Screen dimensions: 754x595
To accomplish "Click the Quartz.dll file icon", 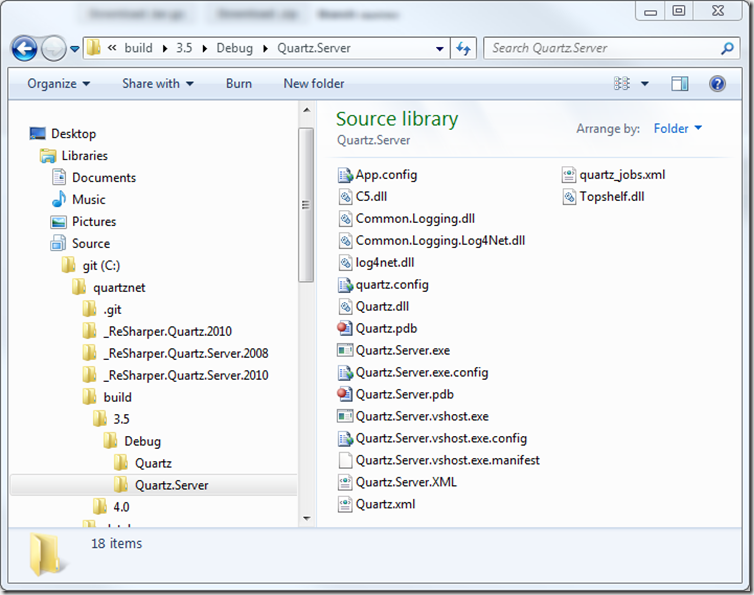I will point(345,306).
